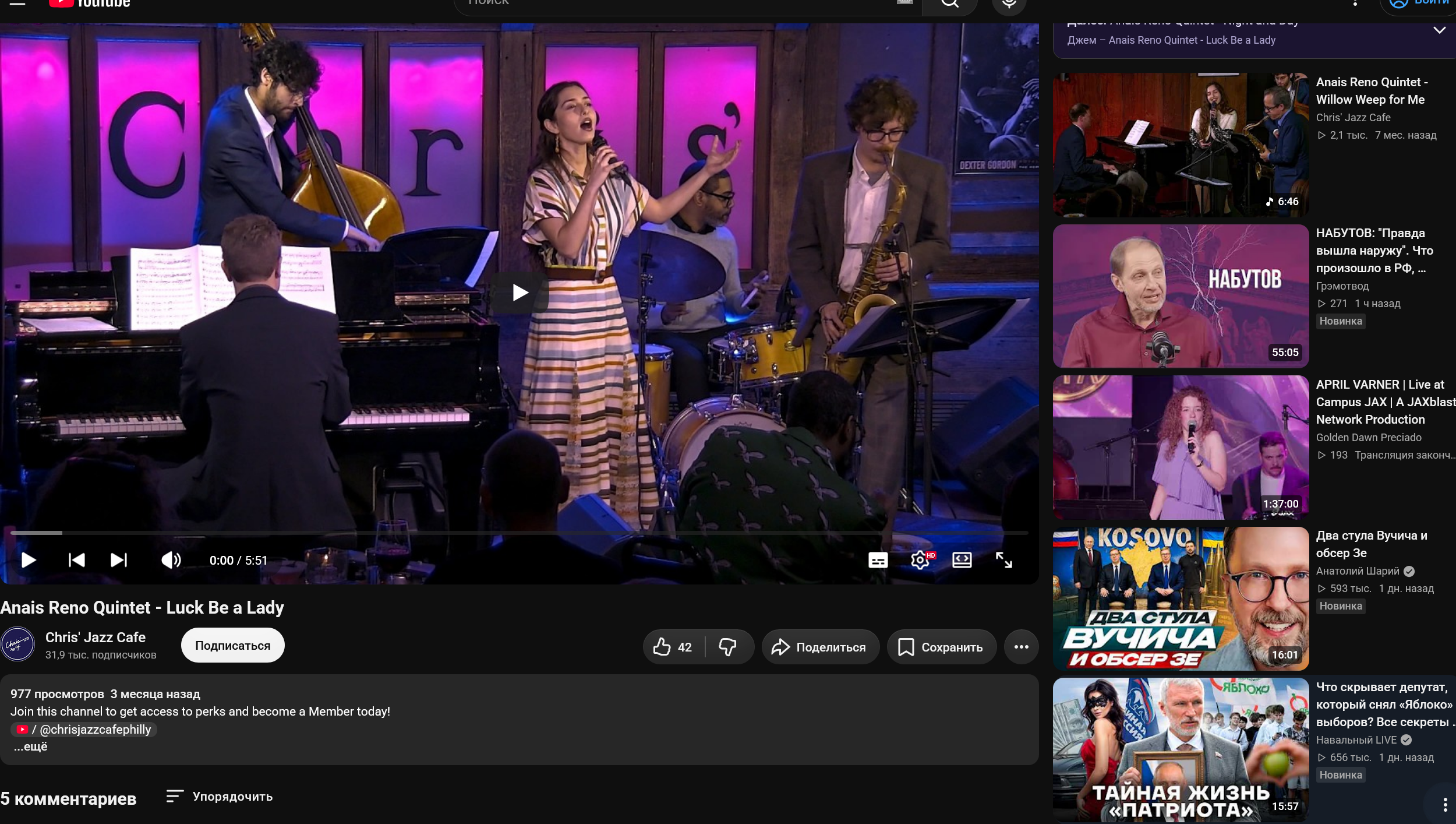
Task: Click the large center play overlay
Action: (520, 293)
